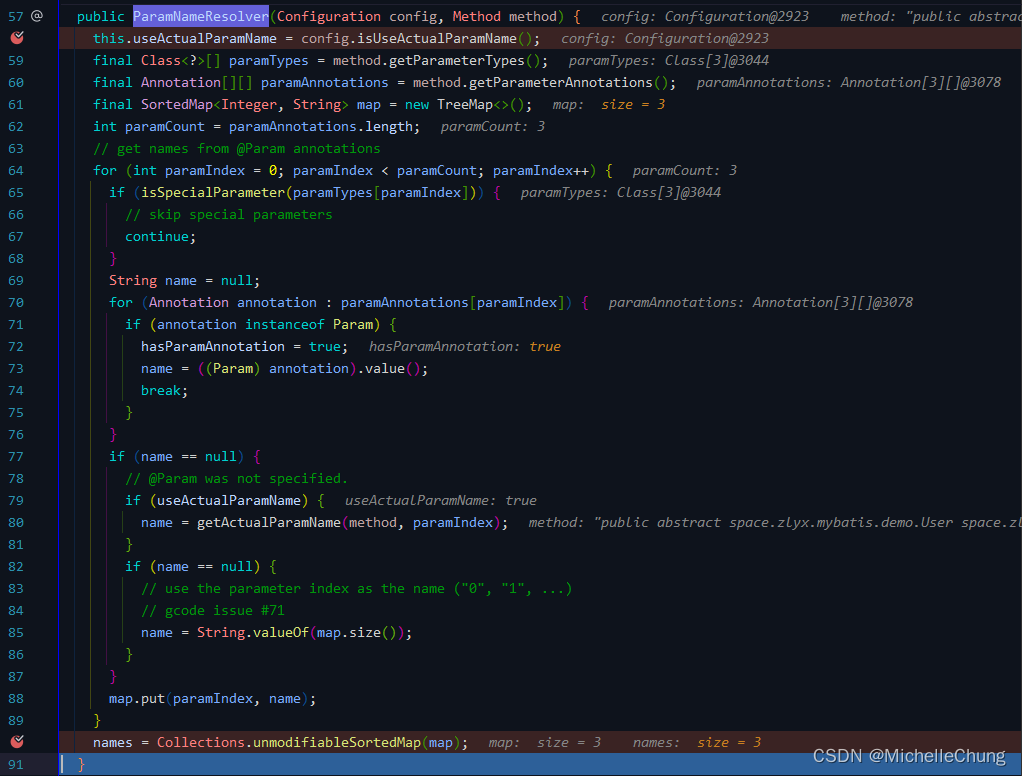1022x776 pixels.
Task: Click the 'use the parameter index as the name' comment
Action: tap(304, 589)
